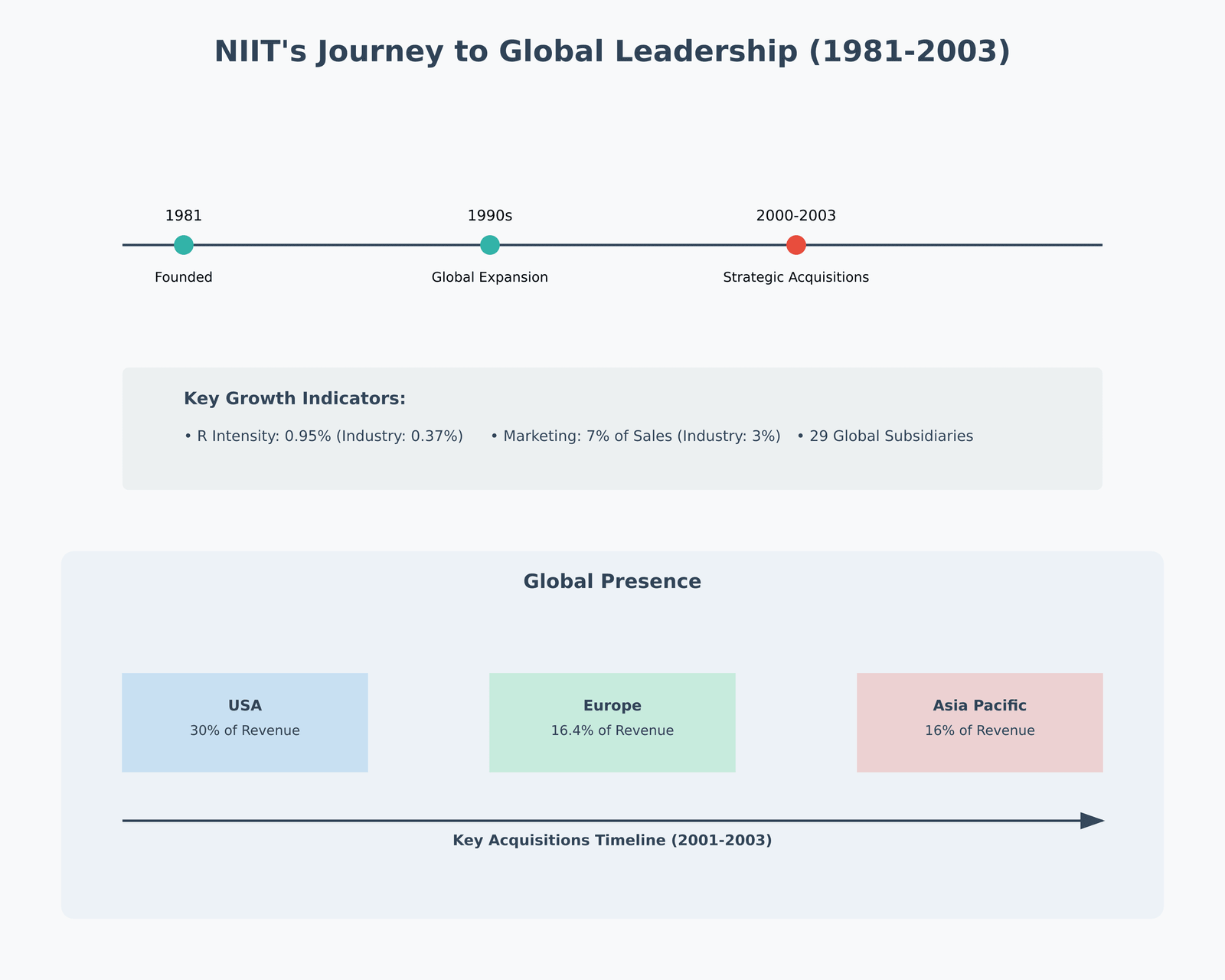1225x980 pixels.
Task: Click the 'Global Presence' heading
Action: [612, 582]
